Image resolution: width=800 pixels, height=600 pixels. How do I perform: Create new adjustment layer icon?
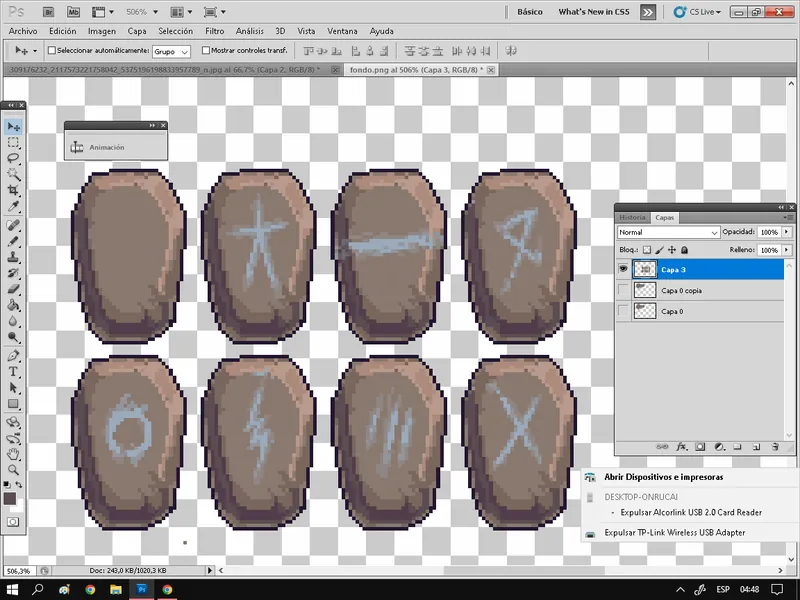coord(719,447)
